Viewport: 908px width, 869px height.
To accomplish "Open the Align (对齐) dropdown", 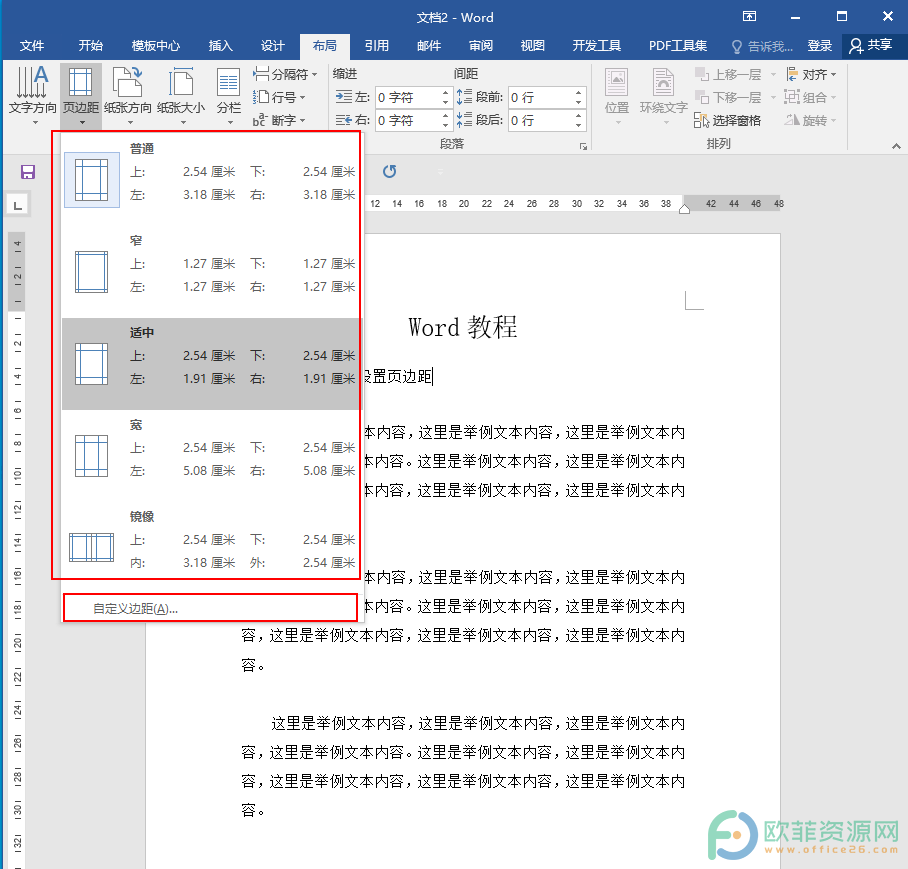I will pyautogui.click(x=811, y=74).
